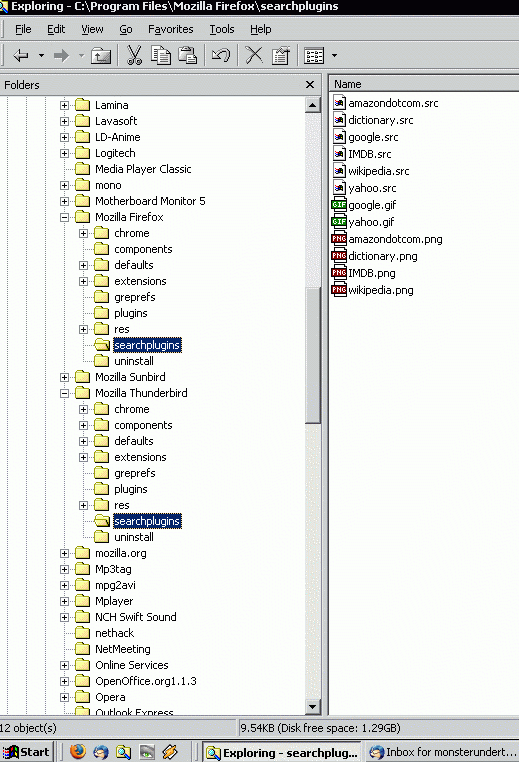519x762 pixels.
Task: Click the Copy toolbar icon
Action: [161, 55]
